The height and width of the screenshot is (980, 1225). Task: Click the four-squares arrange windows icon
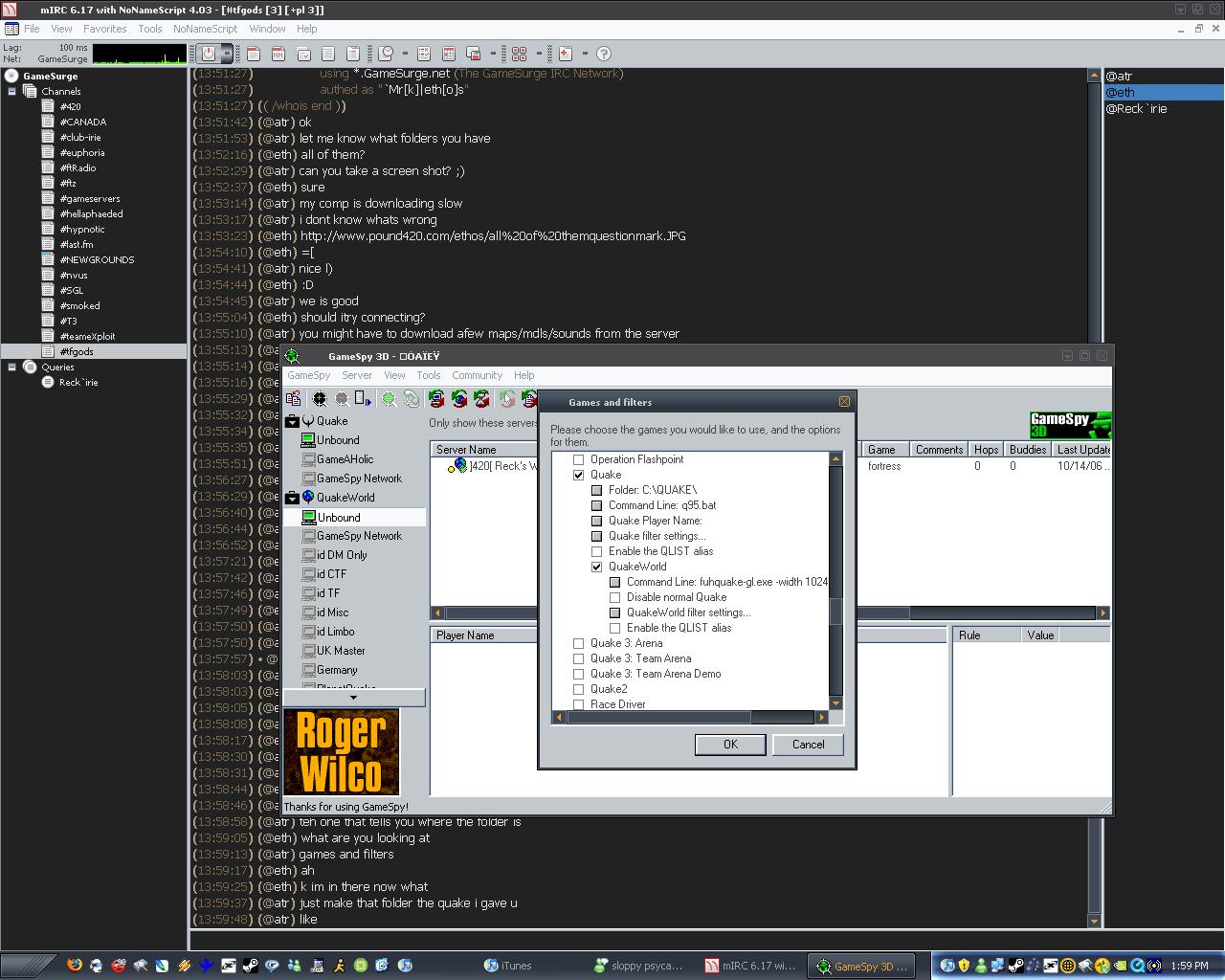[519, 54]
